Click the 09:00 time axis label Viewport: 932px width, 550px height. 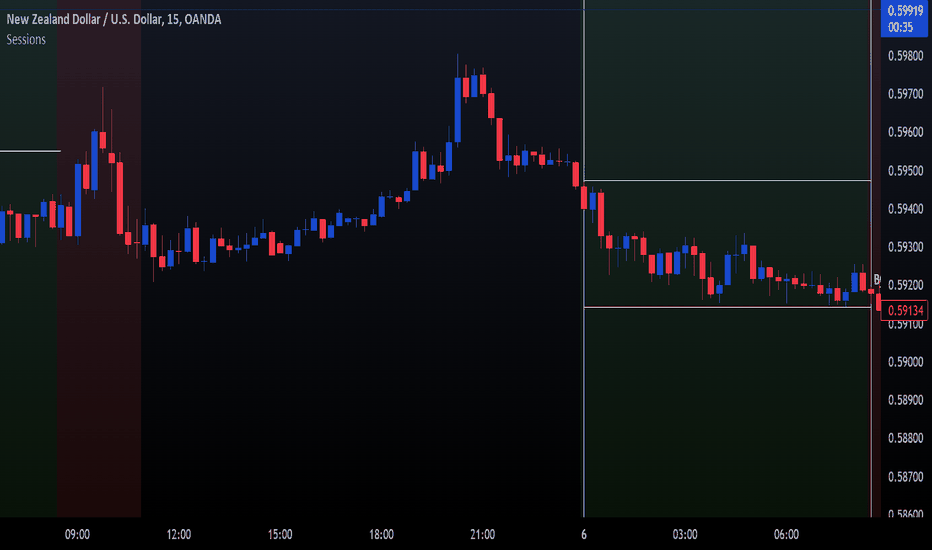[x=77, y=535]
